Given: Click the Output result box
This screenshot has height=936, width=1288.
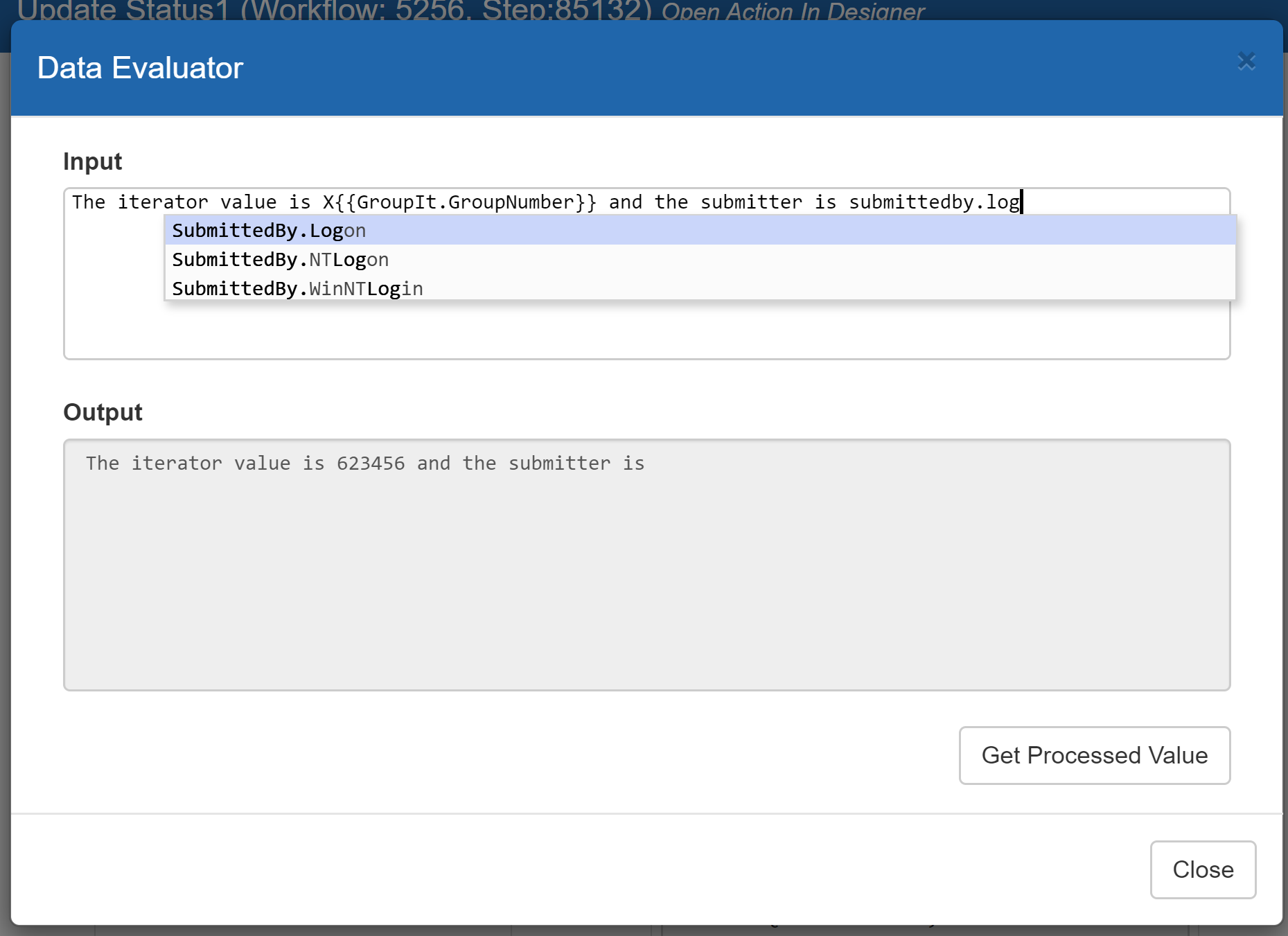Looking at the screenshot, I should click(646, 565).
